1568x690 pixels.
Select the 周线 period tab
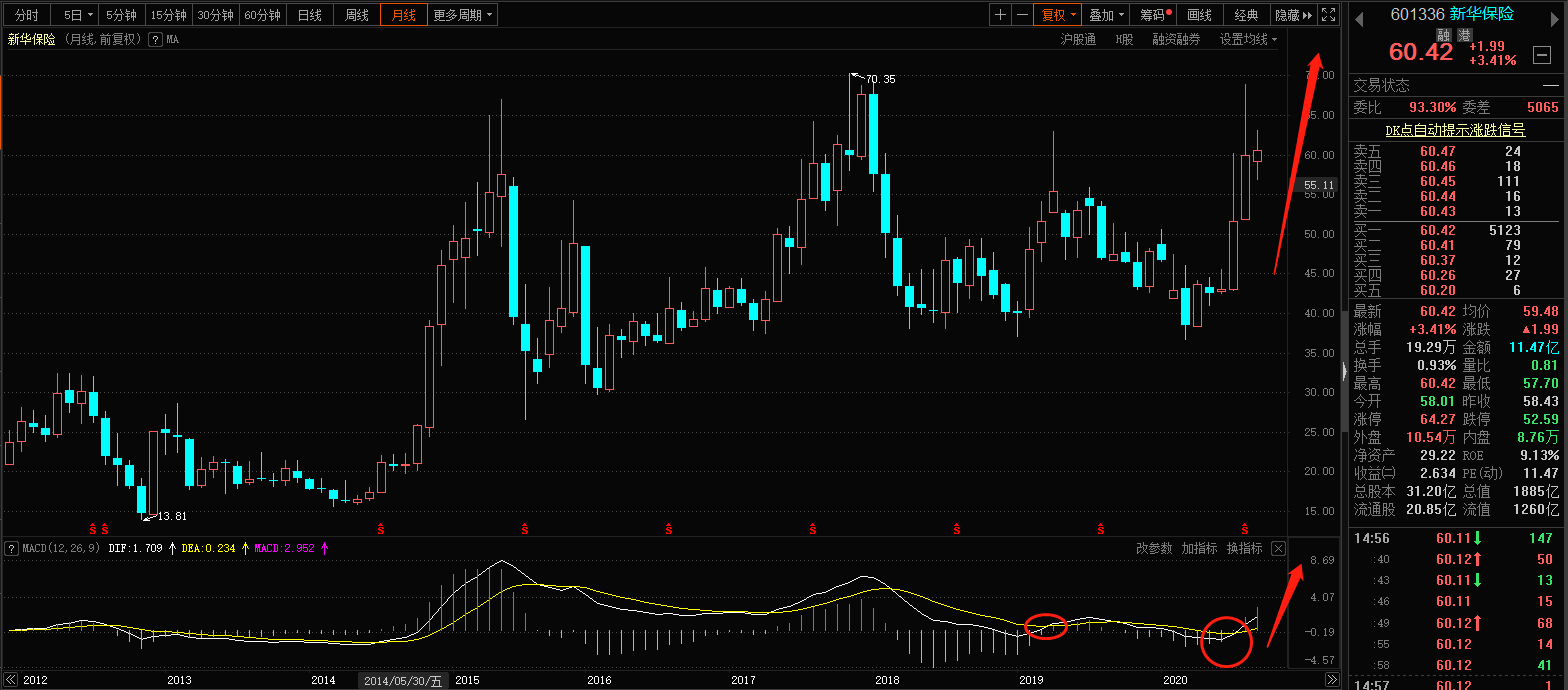357,15
